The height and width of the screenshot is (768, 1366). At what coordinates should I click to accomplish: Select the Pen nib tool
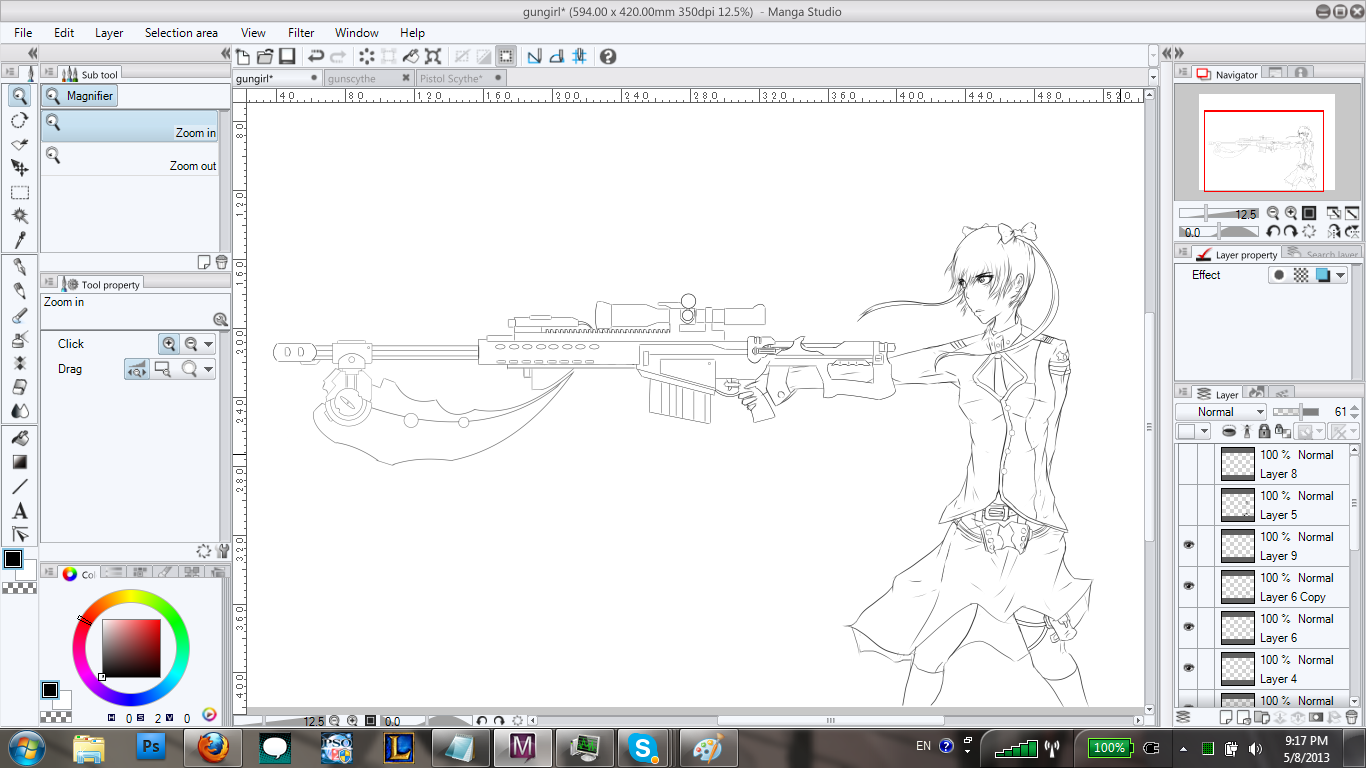[19, 267]
